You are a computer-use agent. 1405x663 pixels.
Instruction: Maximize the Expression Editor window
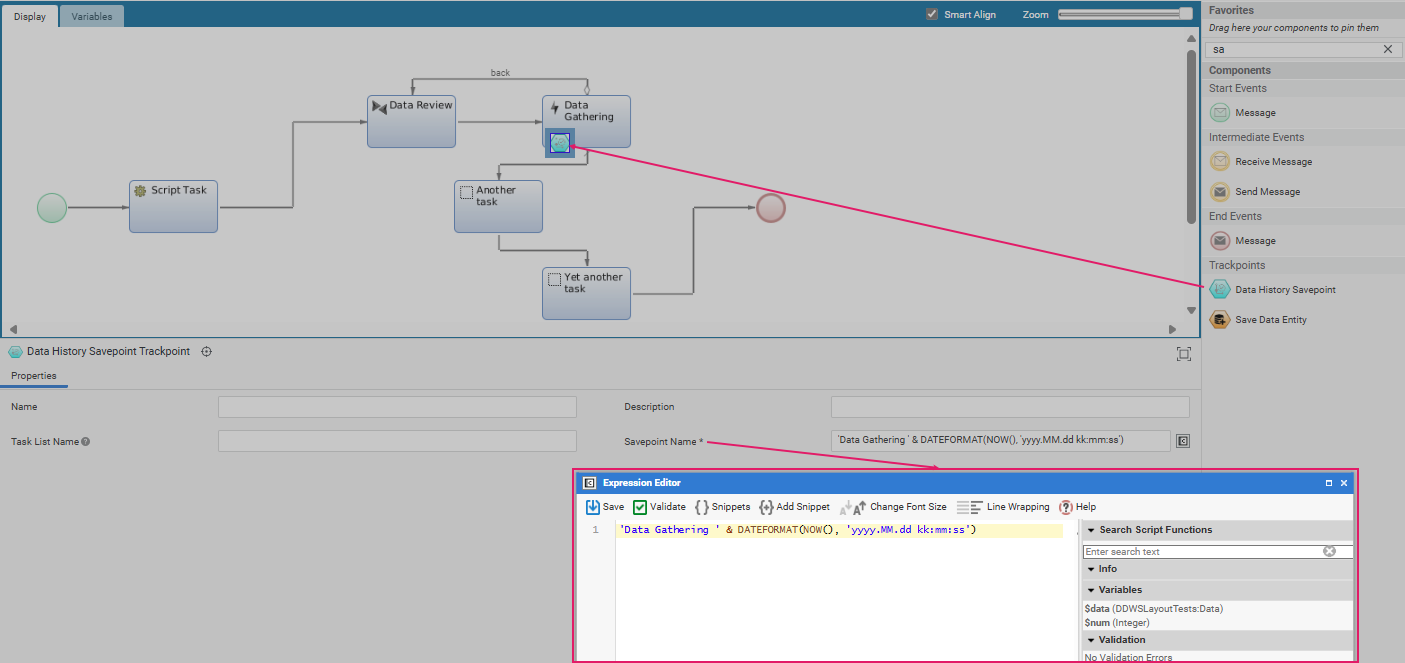pyautogui.click(x=1329, y=483)
